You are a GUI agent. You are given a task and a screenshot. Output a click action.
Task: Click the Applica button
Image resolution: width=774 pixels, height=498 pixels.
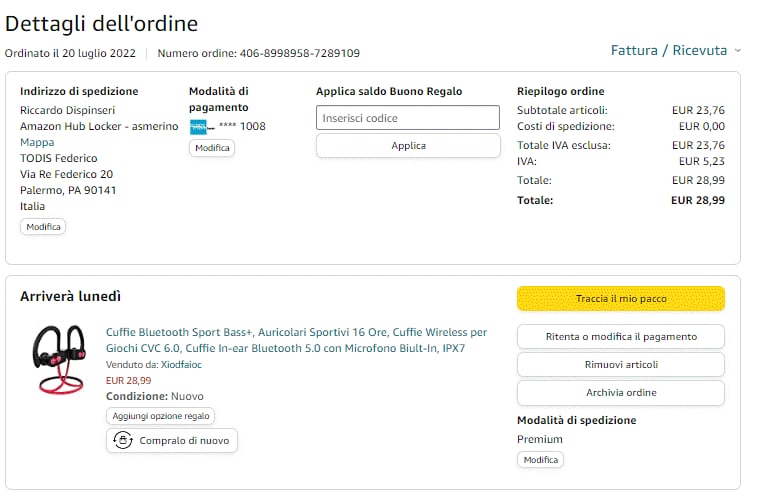(408, 145)
